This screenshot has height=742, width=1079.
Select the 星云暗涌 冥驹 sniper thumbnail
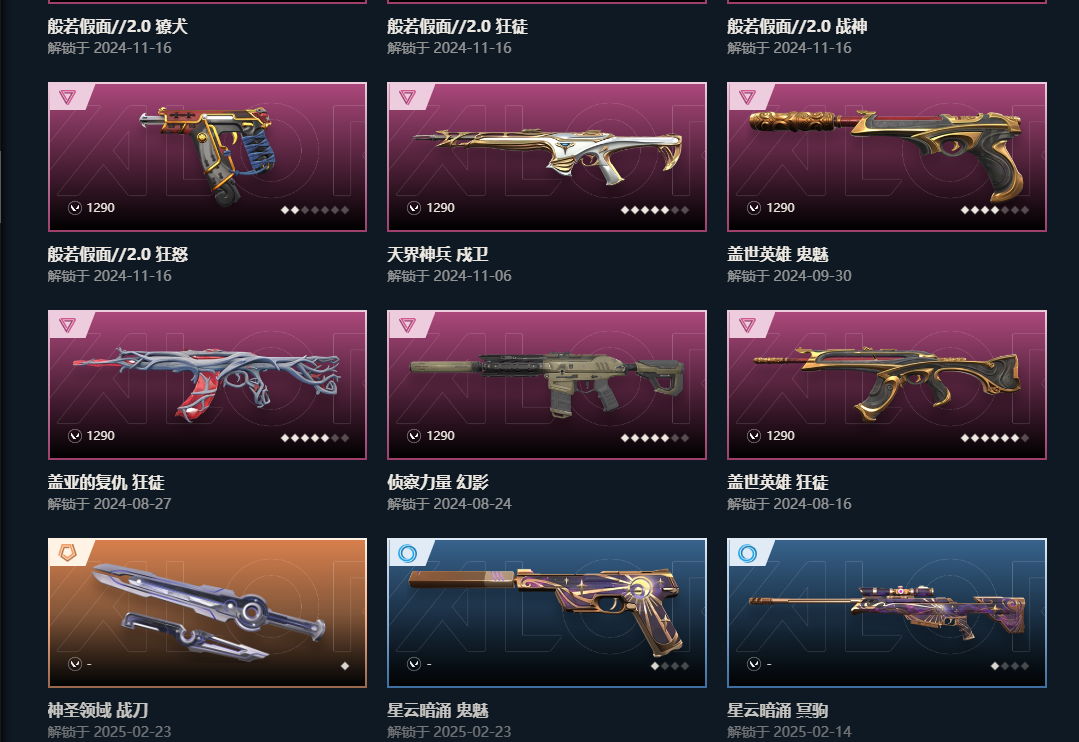point(887,613)
